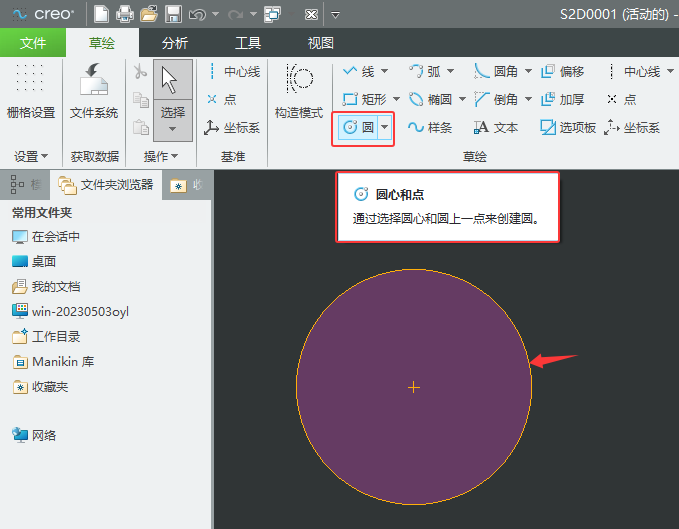Select the 样条 spline tool

(x=430, y=128)
